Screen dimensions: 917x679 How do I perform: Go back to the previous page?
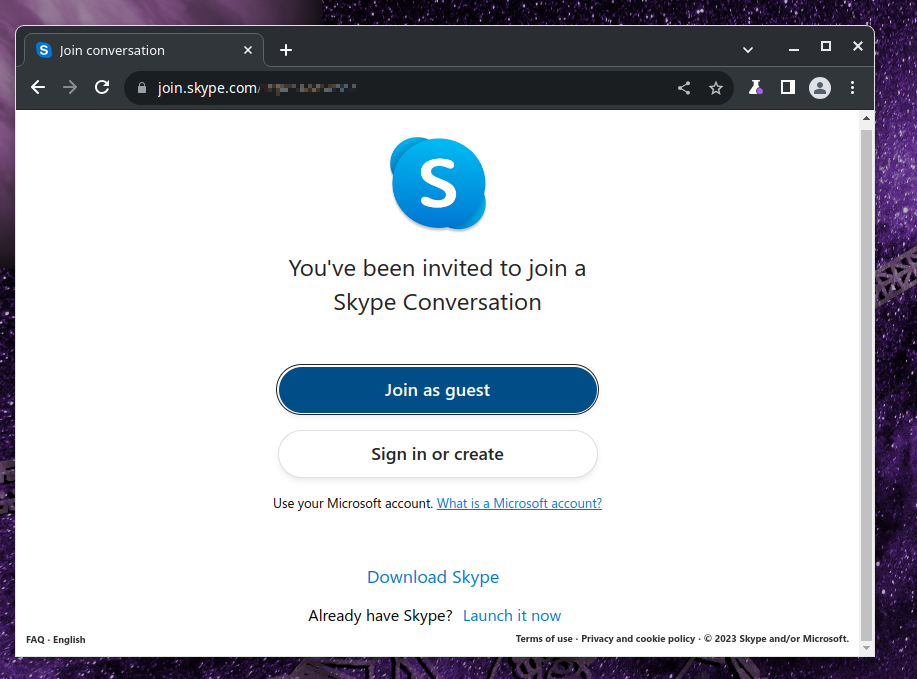tap(38, 88)
